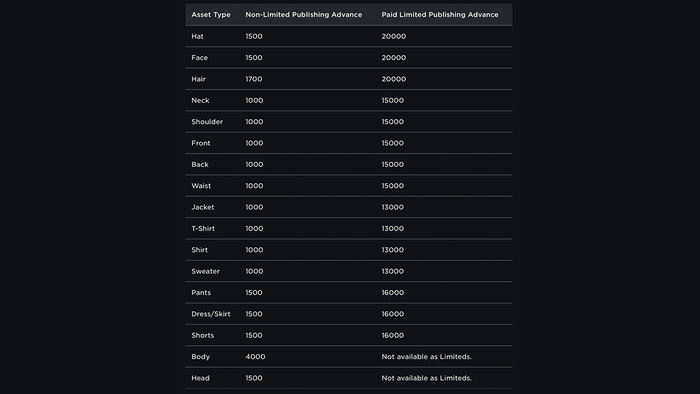Screen dimensions: 700x394
Task: Click the Sweater asset type cell
Action: pos(205,271)
